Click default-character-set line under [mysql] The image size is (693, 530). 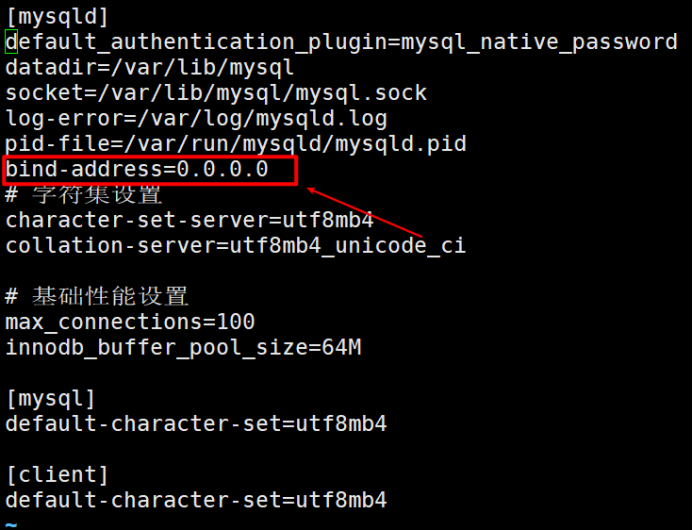196,424
